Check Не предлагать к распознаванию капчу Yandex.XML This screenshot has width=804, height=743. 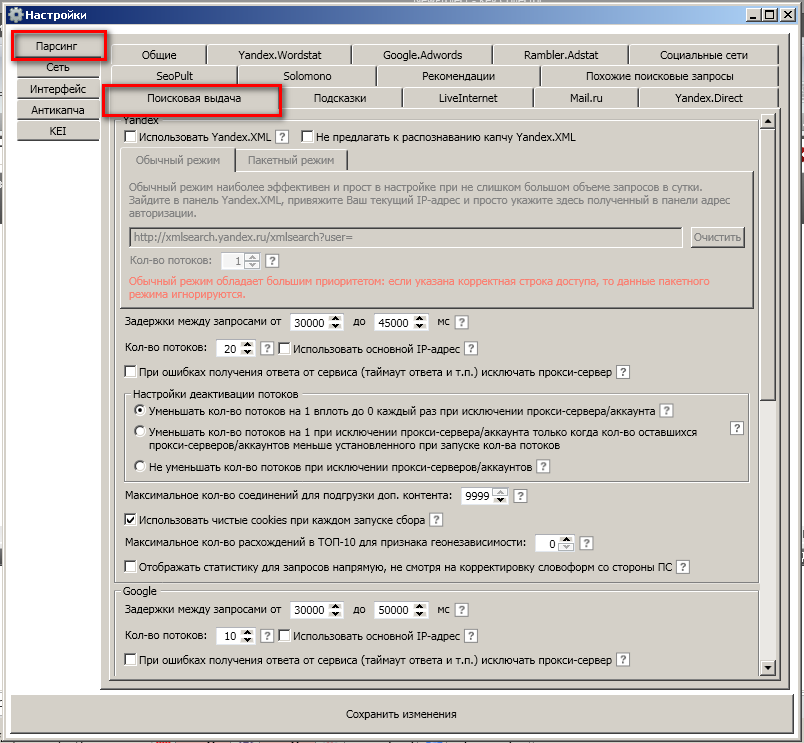coord(307,136)
